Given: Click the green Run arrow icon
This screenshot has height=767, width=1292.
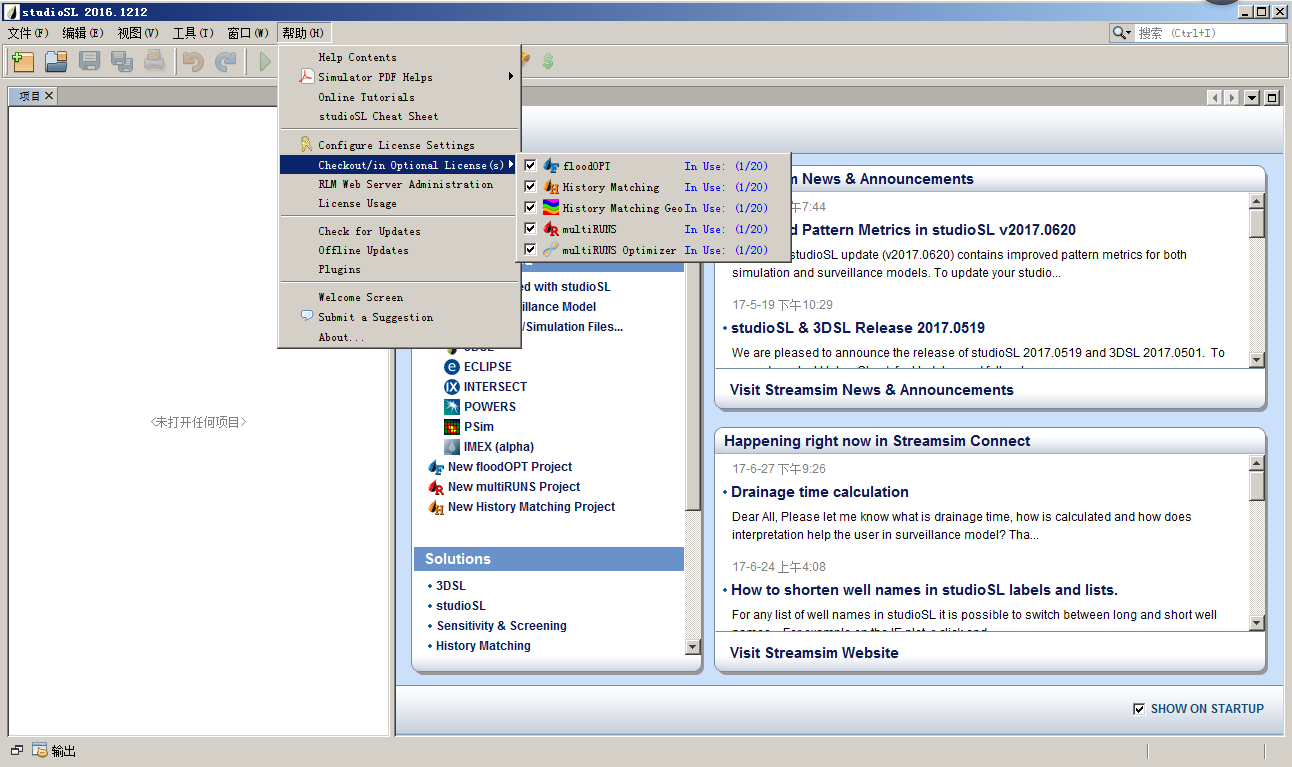Looking at the screenshot, I should (265, 61).
